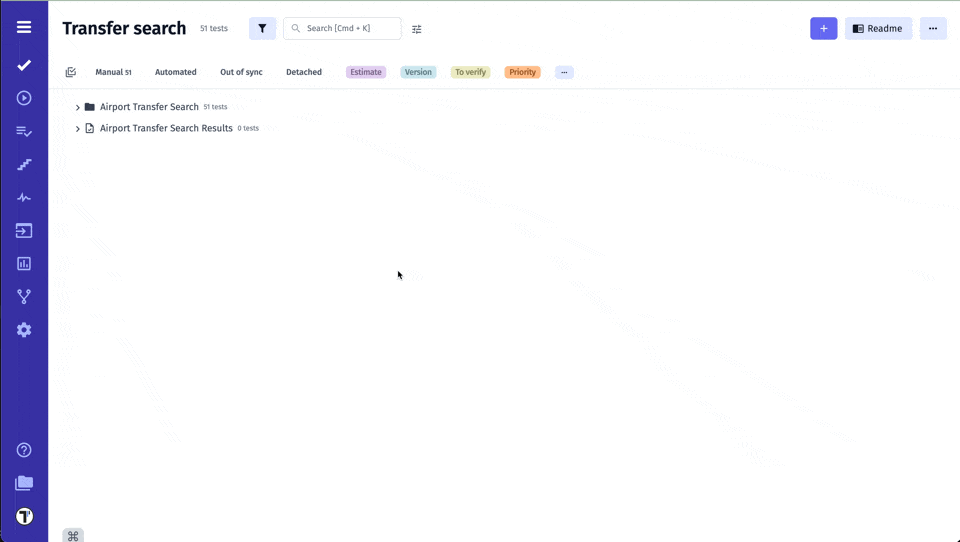This screenshot has width=960, height=542.
Task: Open Runs via play circle icon
Action: [x=24, y=98]
